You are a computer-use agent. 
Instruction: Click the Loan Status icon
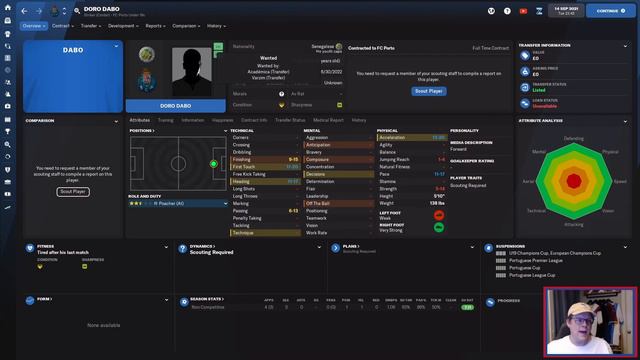(525, 103)
